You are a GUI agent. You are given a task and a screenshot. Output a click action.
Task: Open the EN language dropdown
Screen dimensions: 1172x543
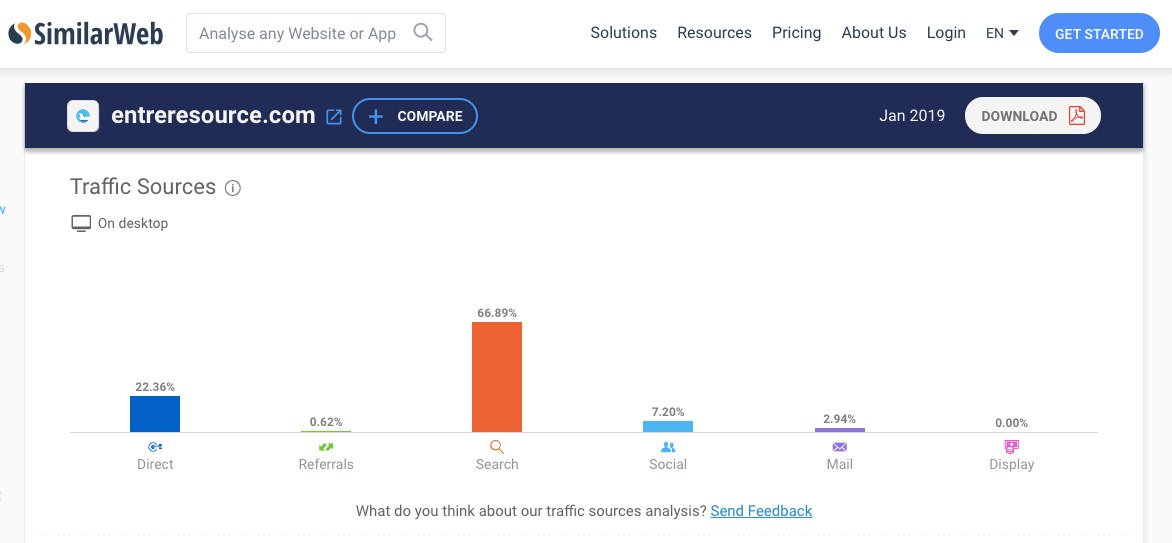point(1002,33)
